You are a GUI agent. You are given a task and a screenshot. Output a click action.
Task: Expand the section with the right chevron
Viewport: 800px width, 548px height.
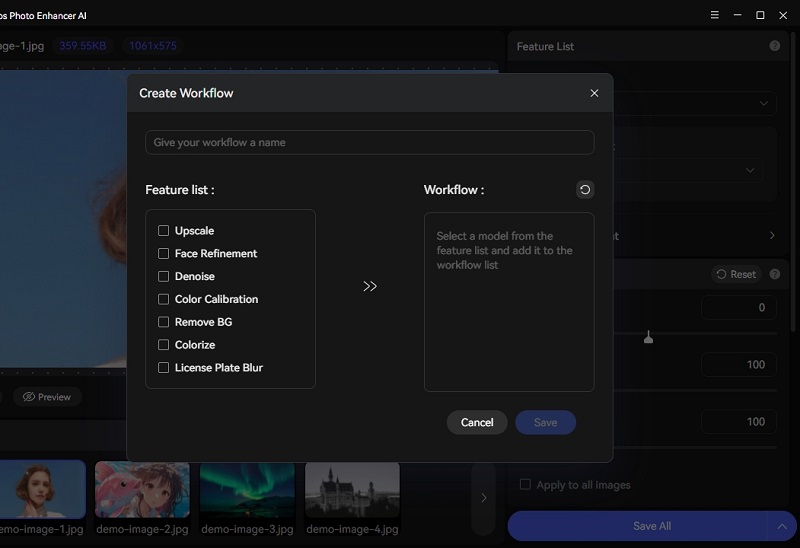(x=771, y=235)
